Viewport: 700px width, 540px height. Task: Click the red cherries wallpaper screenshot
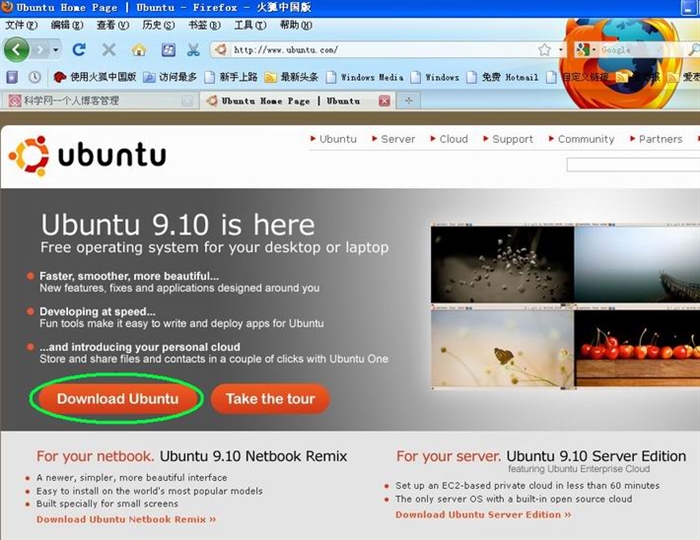tap(637, 347)
